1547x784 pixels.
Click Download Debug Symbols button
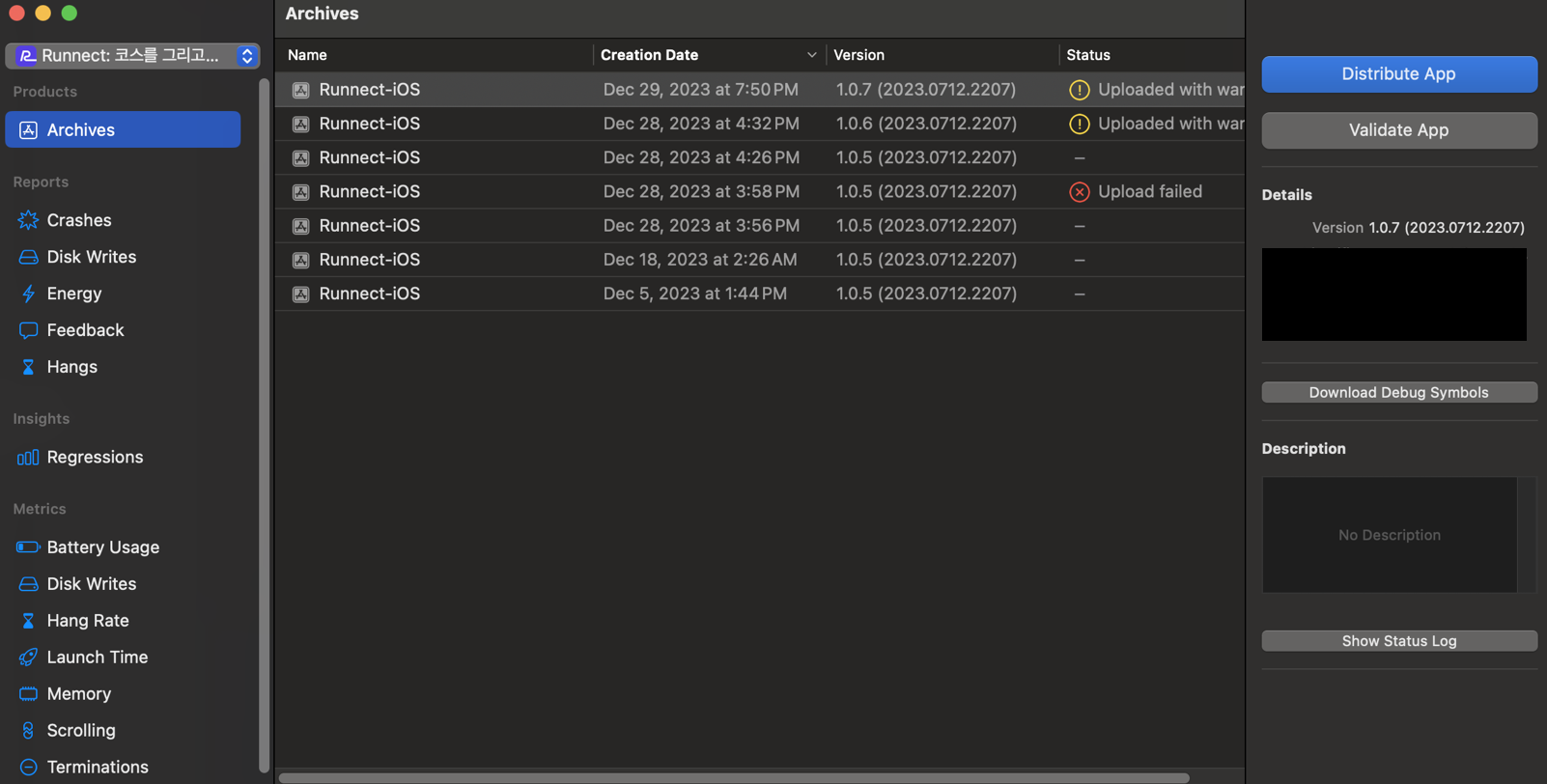tap(1399, 392)
